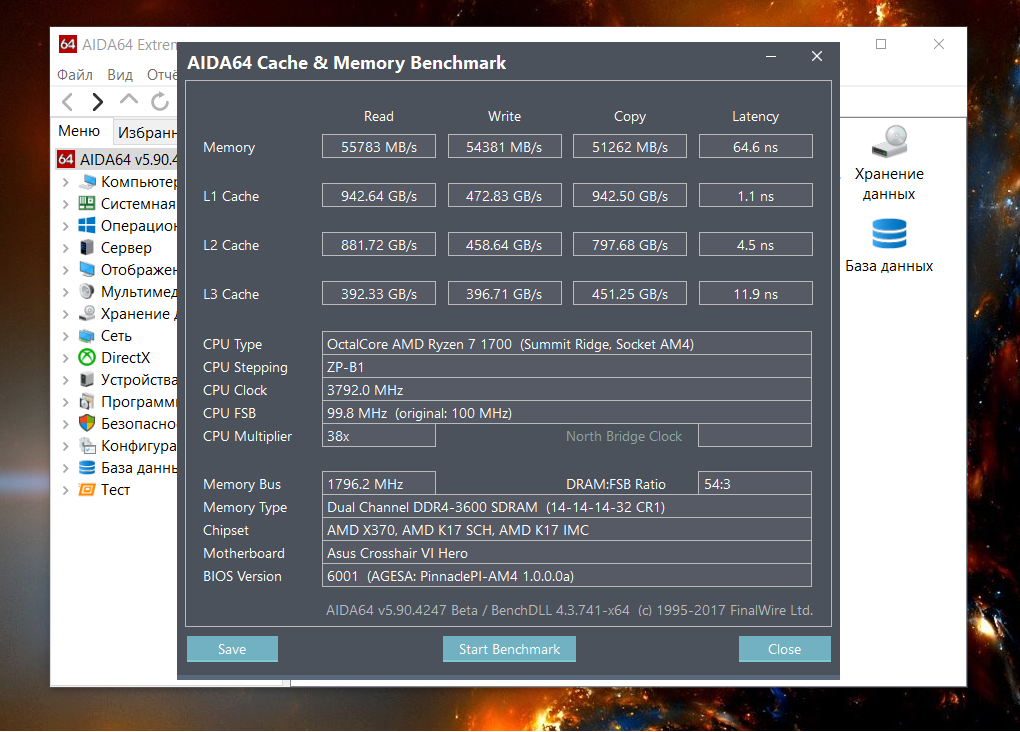
Task: Click the L2 Cache Write 458.64 GB/s
Action: 504,245
